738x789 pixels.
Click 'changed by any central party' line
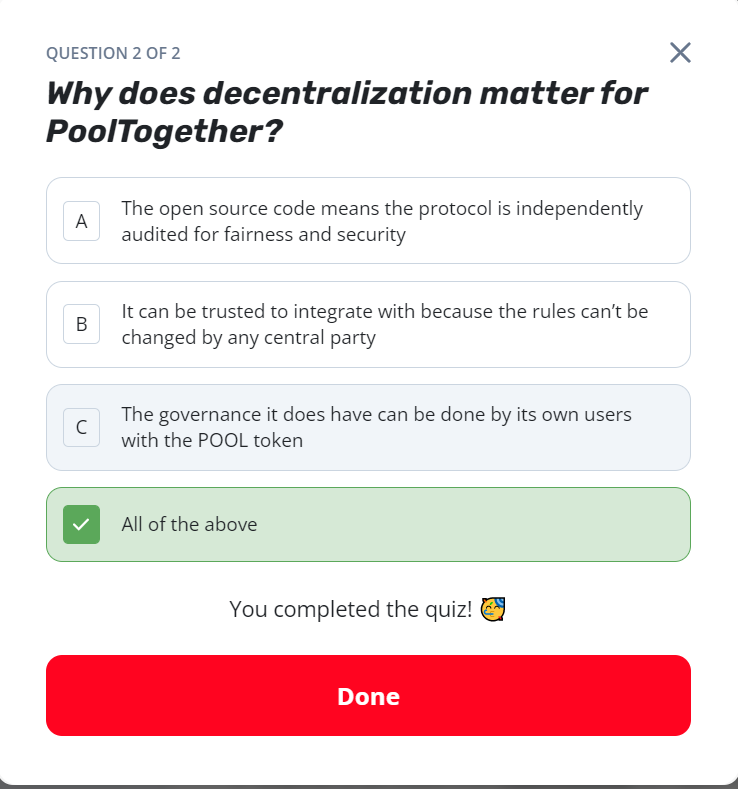248,338
